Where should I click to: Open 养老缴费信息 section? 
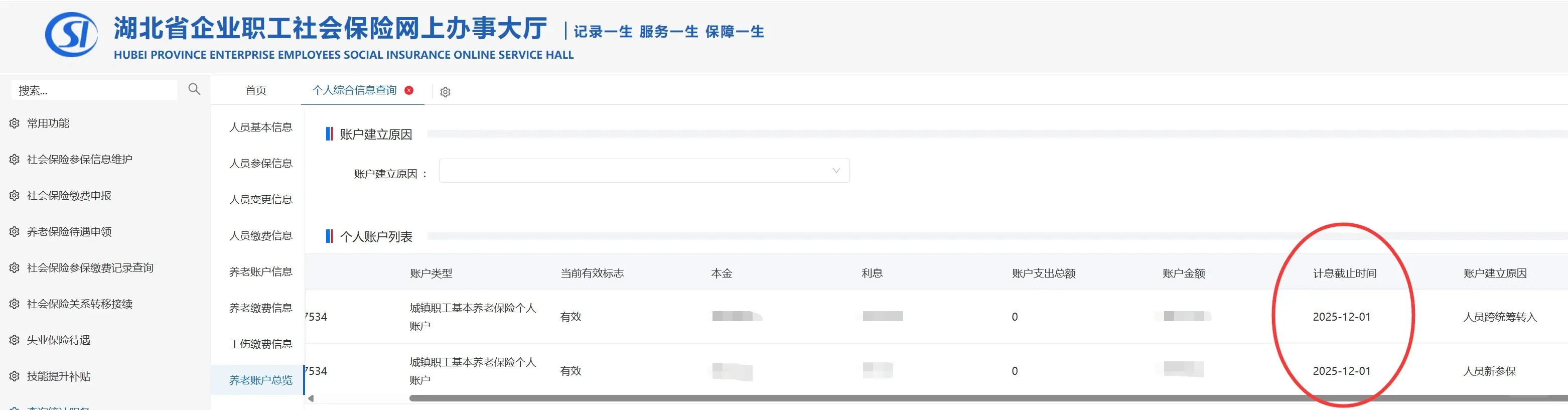click(x=260, y=308)
